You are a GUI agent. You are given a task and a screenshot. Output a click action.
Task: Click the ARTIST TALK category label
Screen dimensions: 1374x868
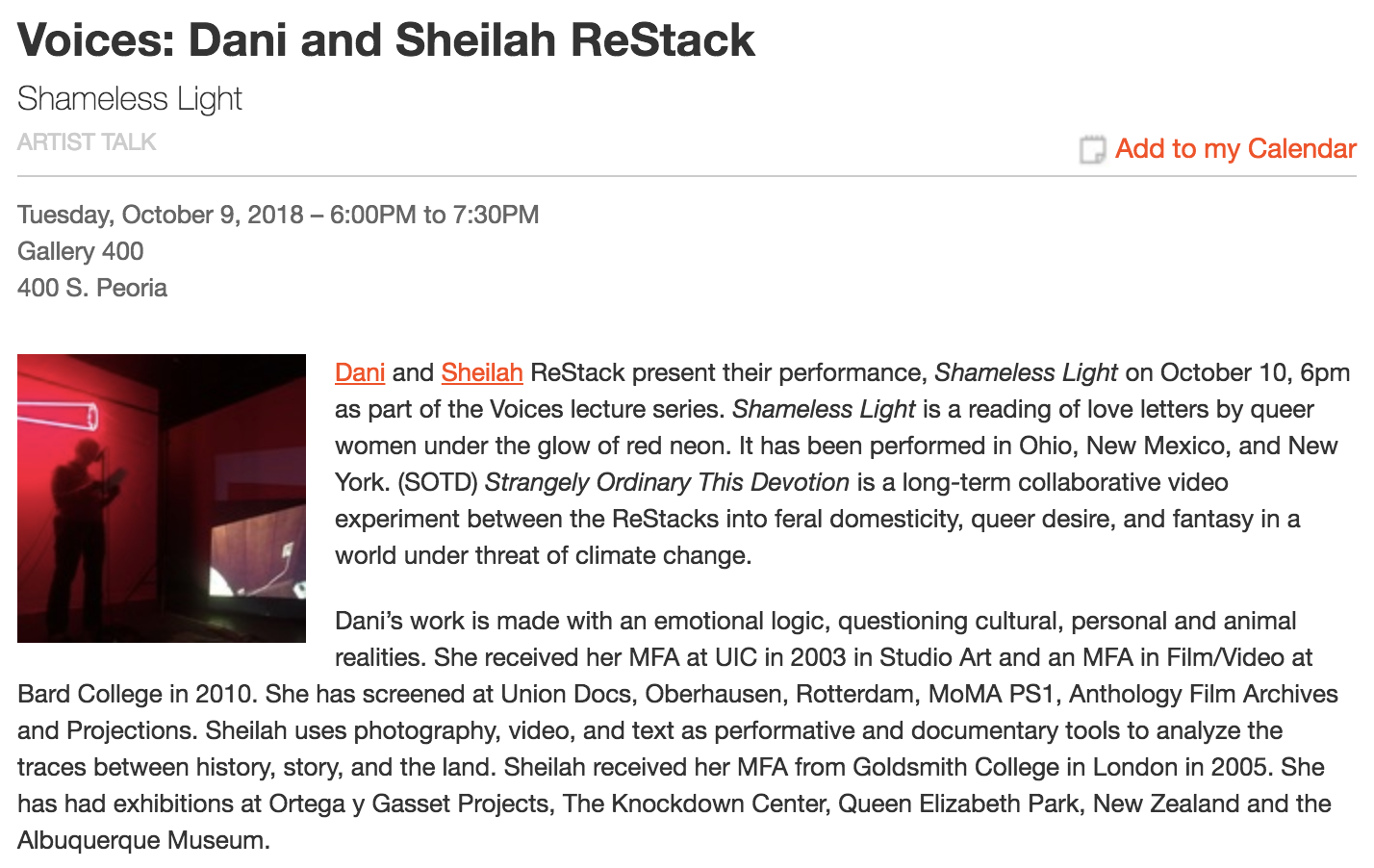point(87,142)
